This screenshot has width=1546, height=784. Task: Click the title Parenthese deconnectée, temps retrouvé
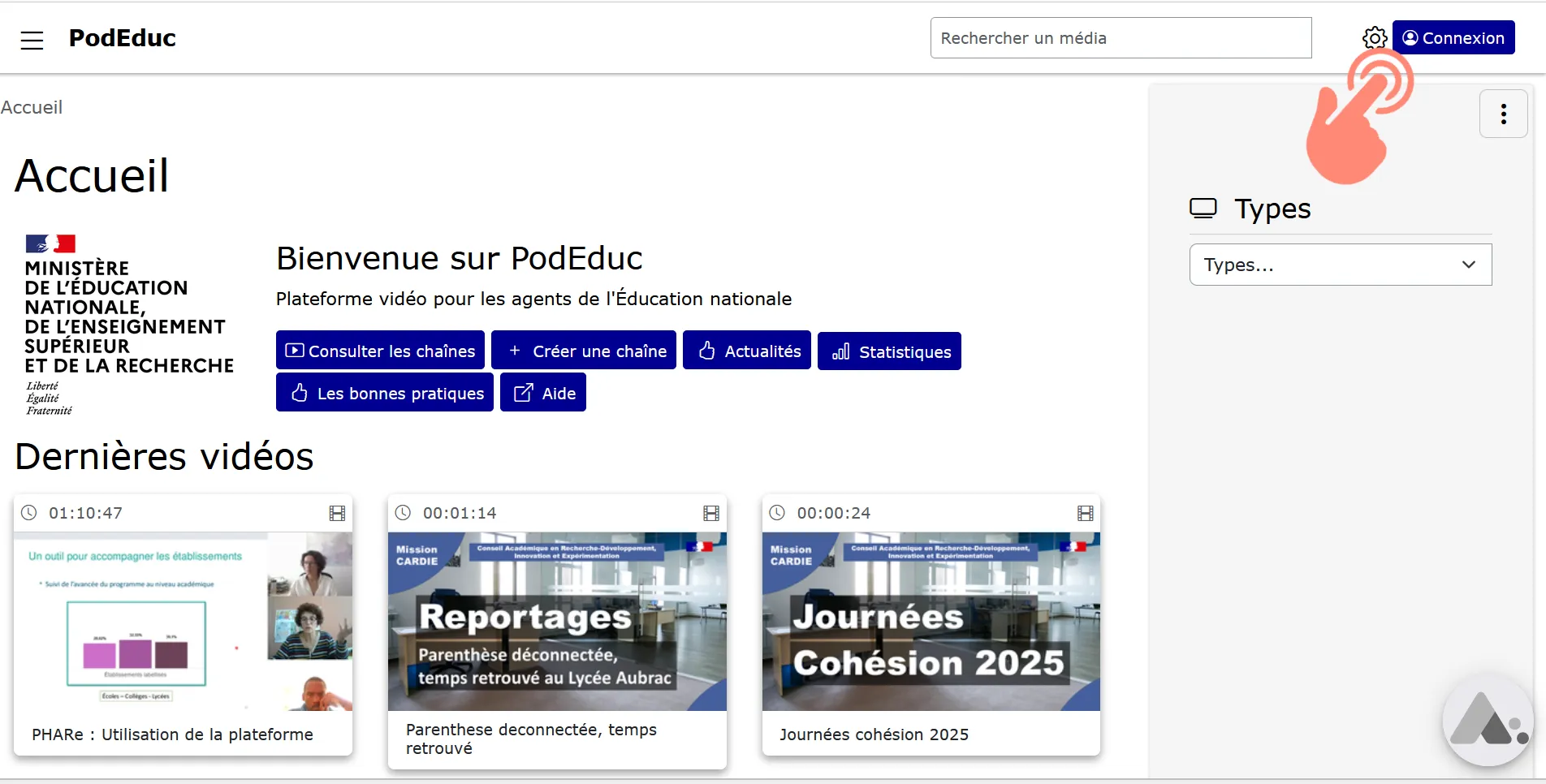(531, 739)
